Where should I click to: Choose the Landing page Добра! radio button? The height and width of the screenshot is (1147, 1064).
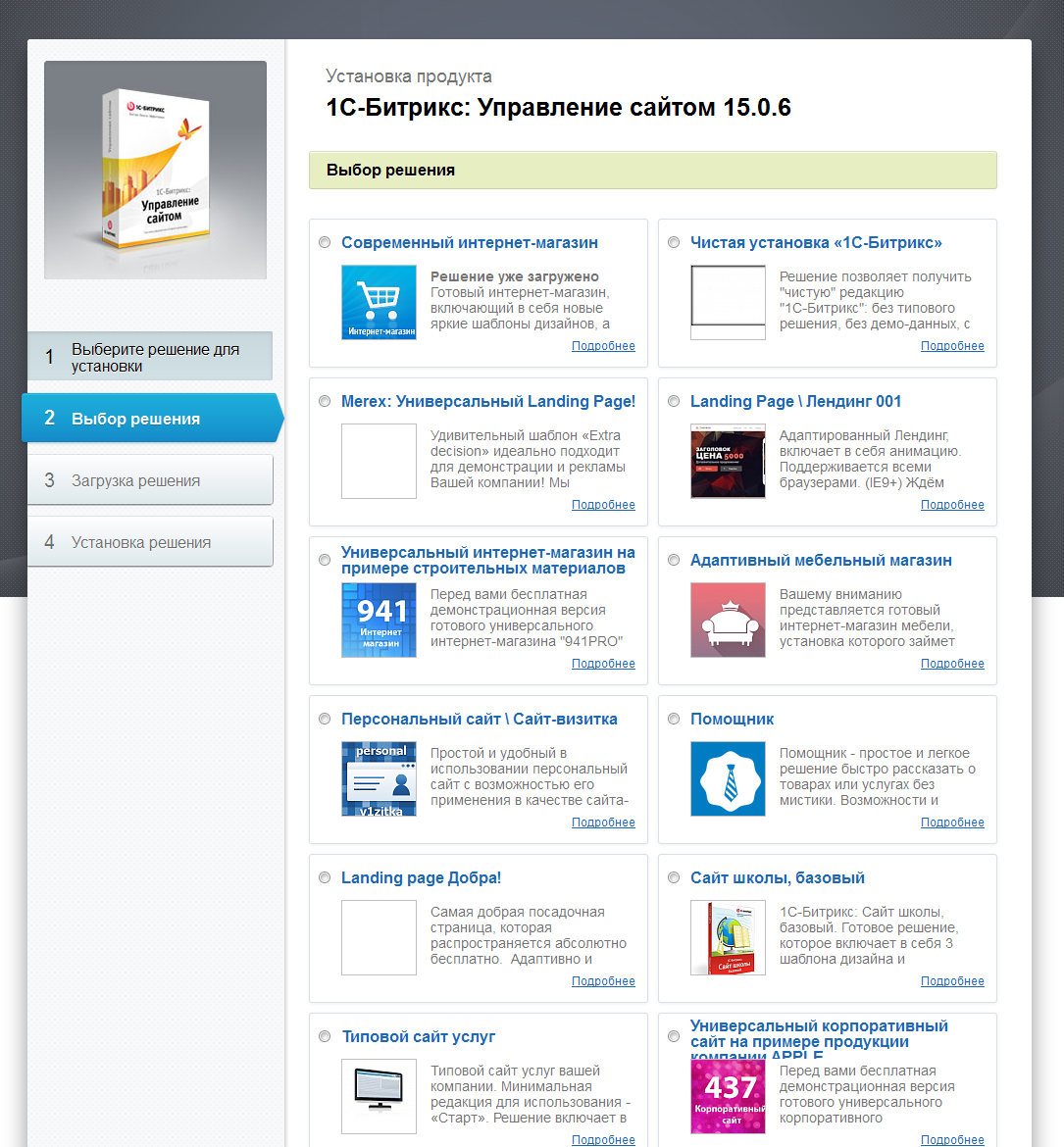pyautogui.click(x=325, y=877)
